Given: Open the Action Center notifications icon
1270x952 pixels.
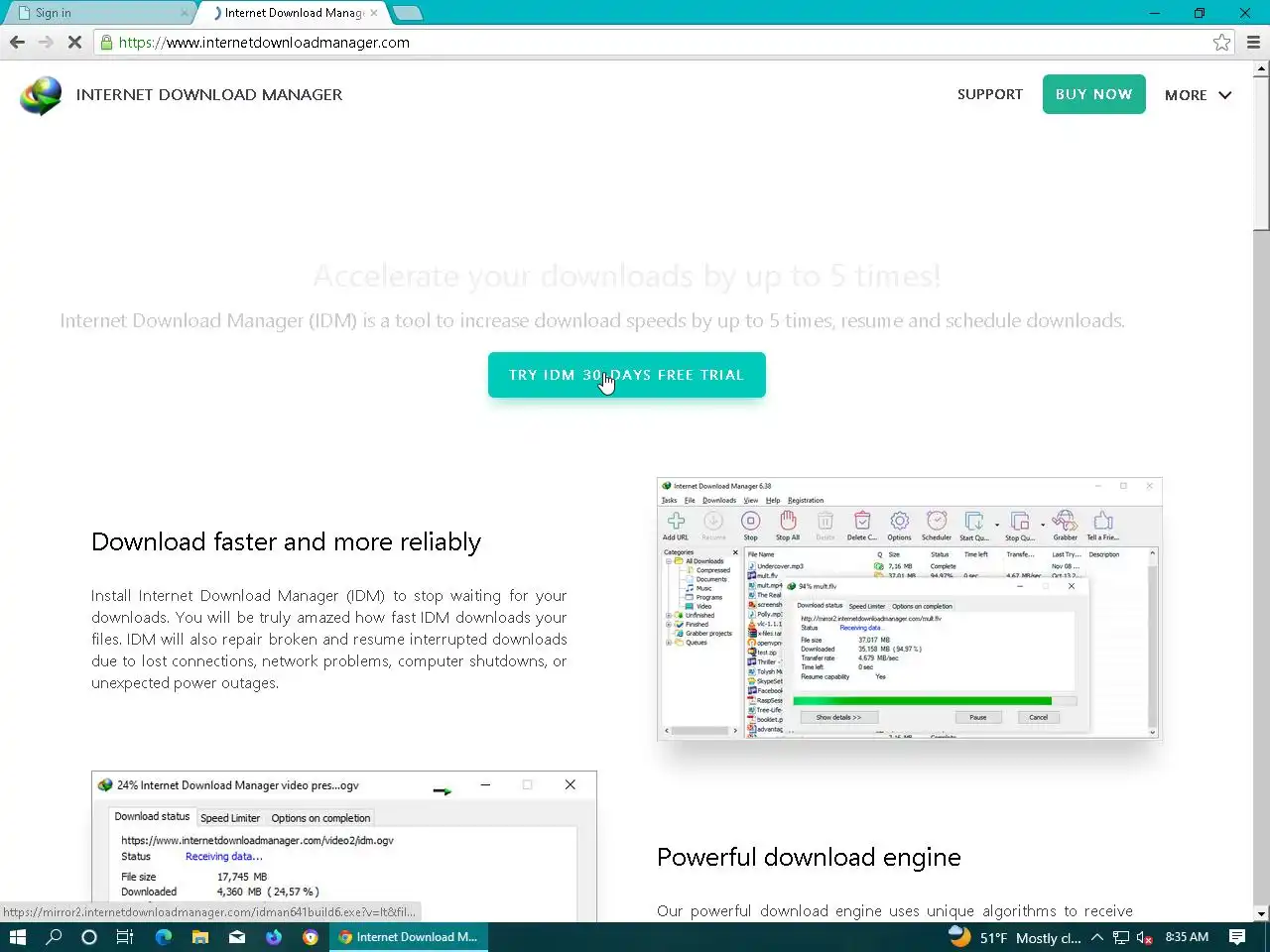Looking at the screenshot, I should coord(1237,937).
